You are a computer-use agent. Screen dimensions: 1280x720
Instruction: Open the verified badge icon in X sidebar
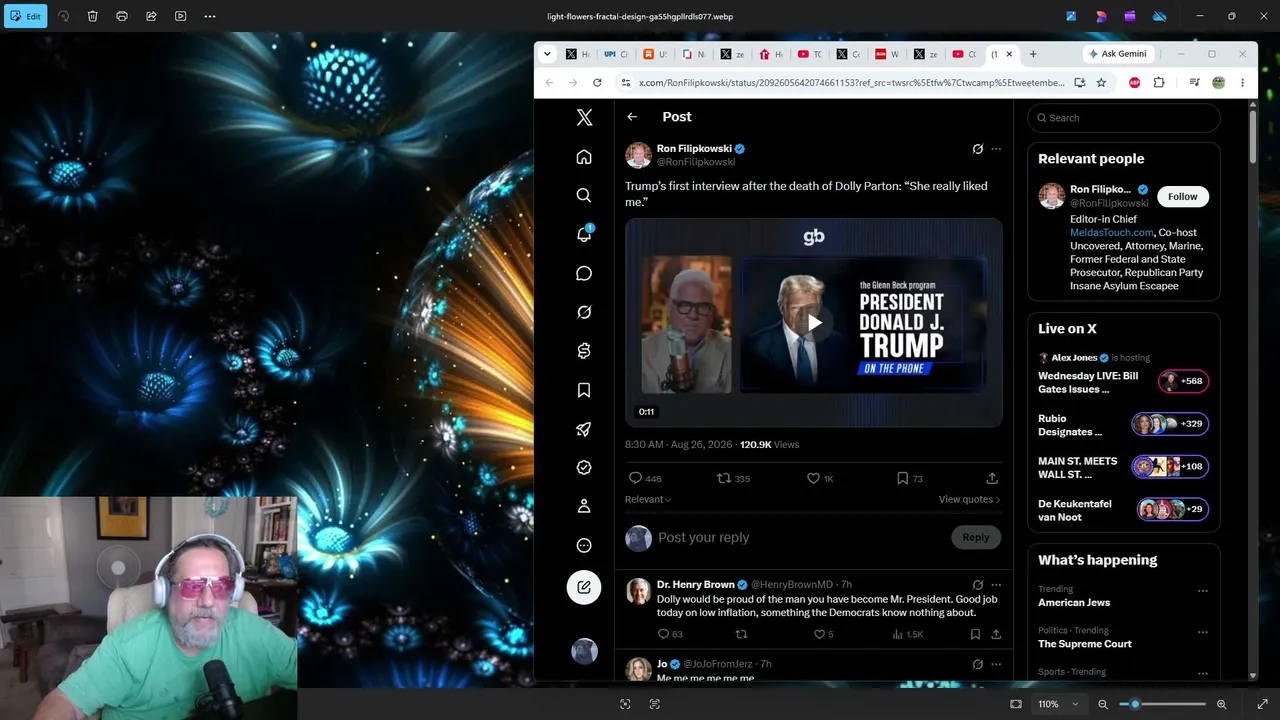[x=584, y=467]
